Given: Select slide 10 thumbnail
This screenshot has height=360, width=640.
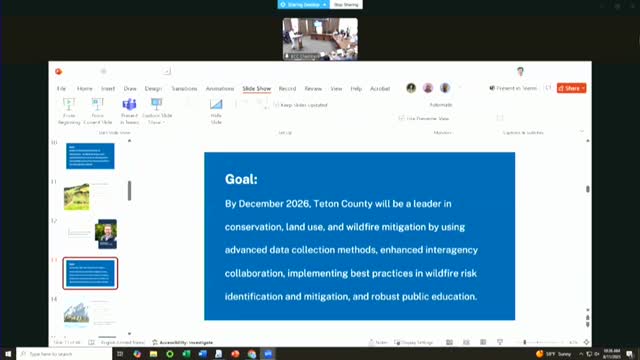Looking at the screenshot, I should pos(90,156).
